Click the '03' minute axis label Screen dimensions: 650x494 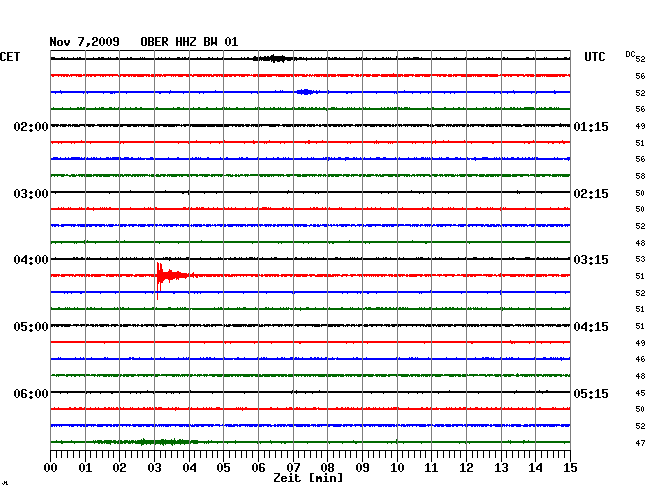tap(154, 467)
